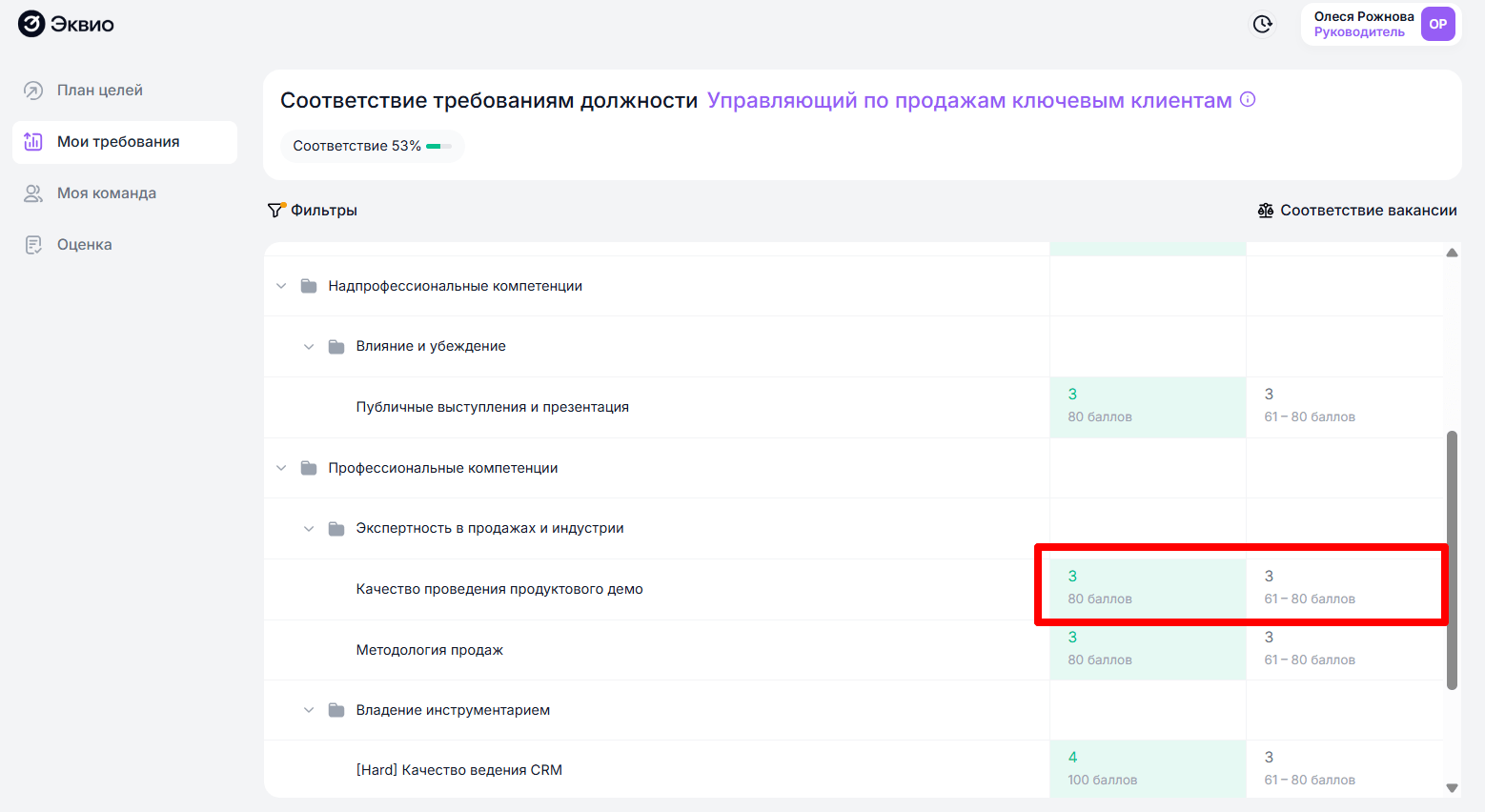This screenshot has width=1485, height=812.
Task: Click the filter funnel icon
Action: coord(276,210)
